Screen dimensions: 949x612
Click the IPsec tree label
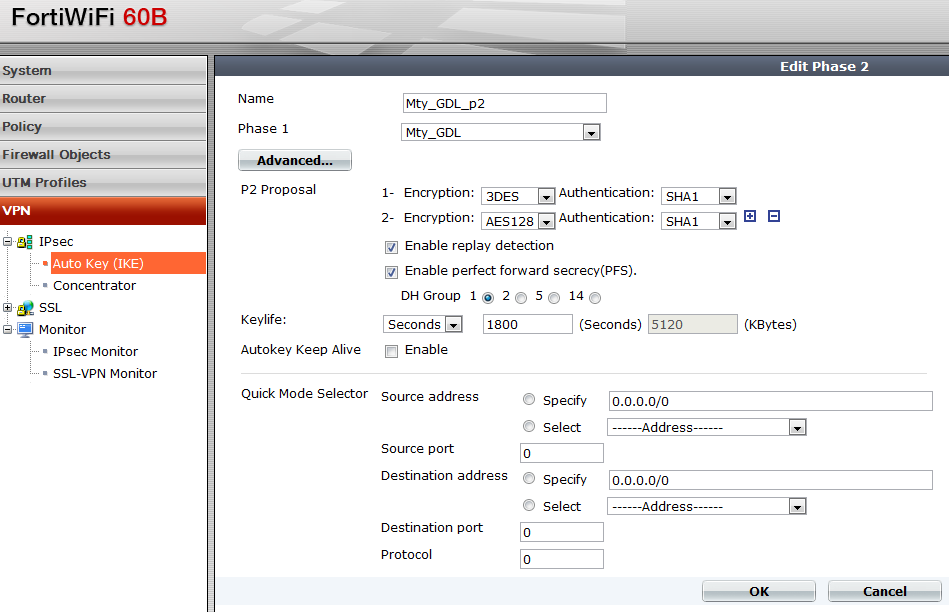(56, 242)
